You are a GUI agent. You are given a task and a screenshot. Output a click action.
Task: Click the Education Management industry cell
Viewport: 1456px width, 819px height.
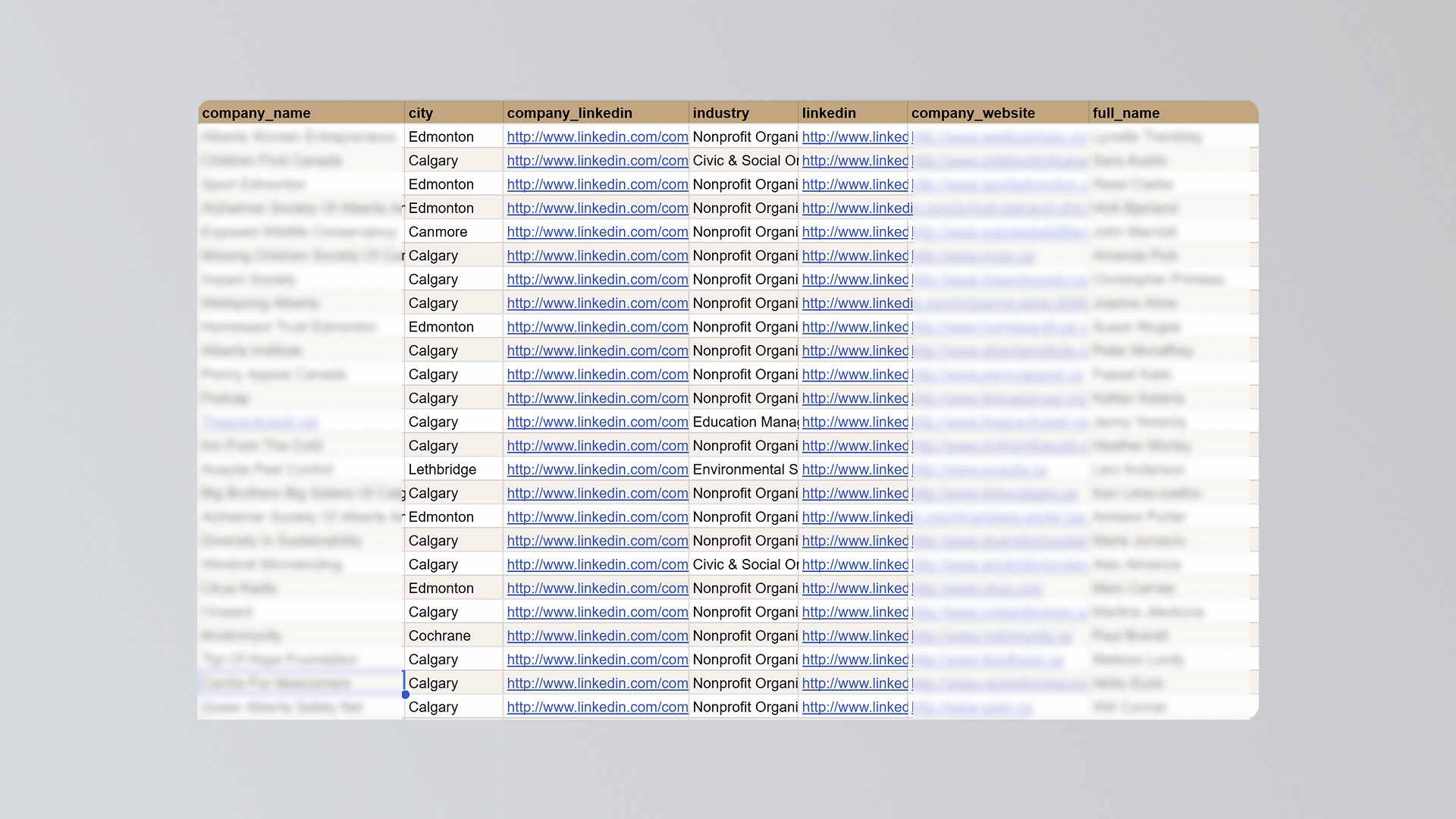coord(744,422)
